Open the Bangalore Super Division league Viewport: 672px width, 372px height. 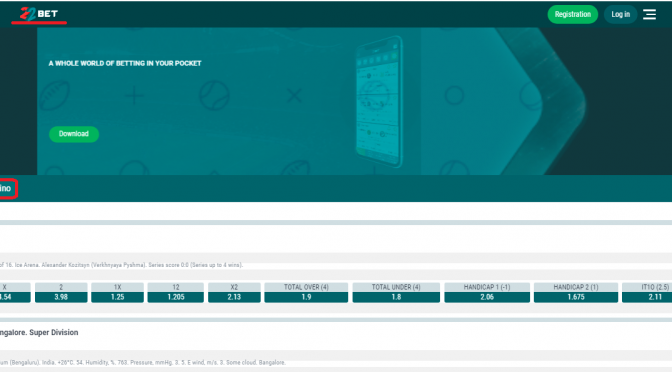pos(39,333)
